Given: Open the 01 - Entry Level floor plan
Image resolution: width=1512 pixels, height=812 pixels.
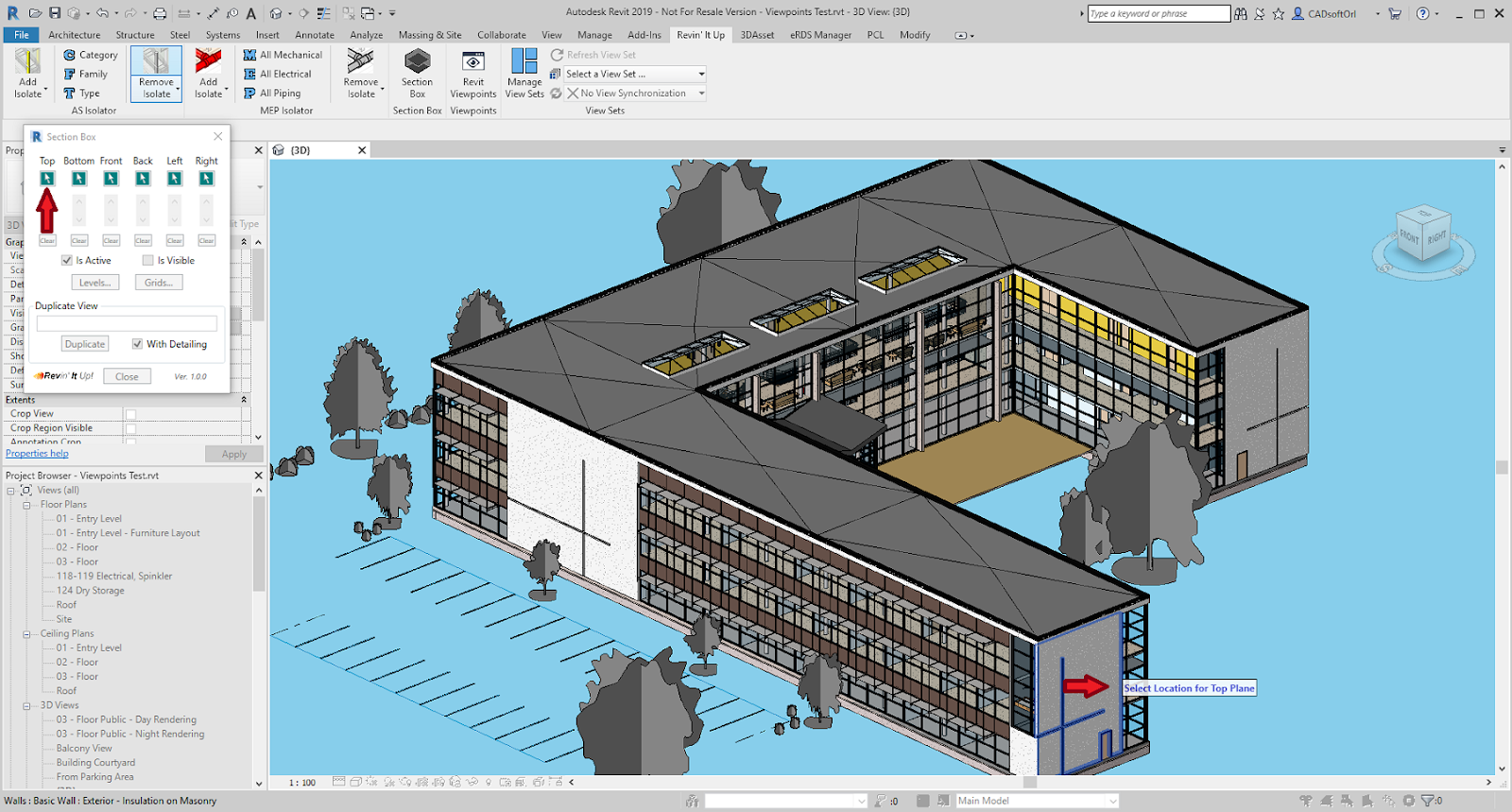Looking at the screenshot, I should tap(89, 519).
